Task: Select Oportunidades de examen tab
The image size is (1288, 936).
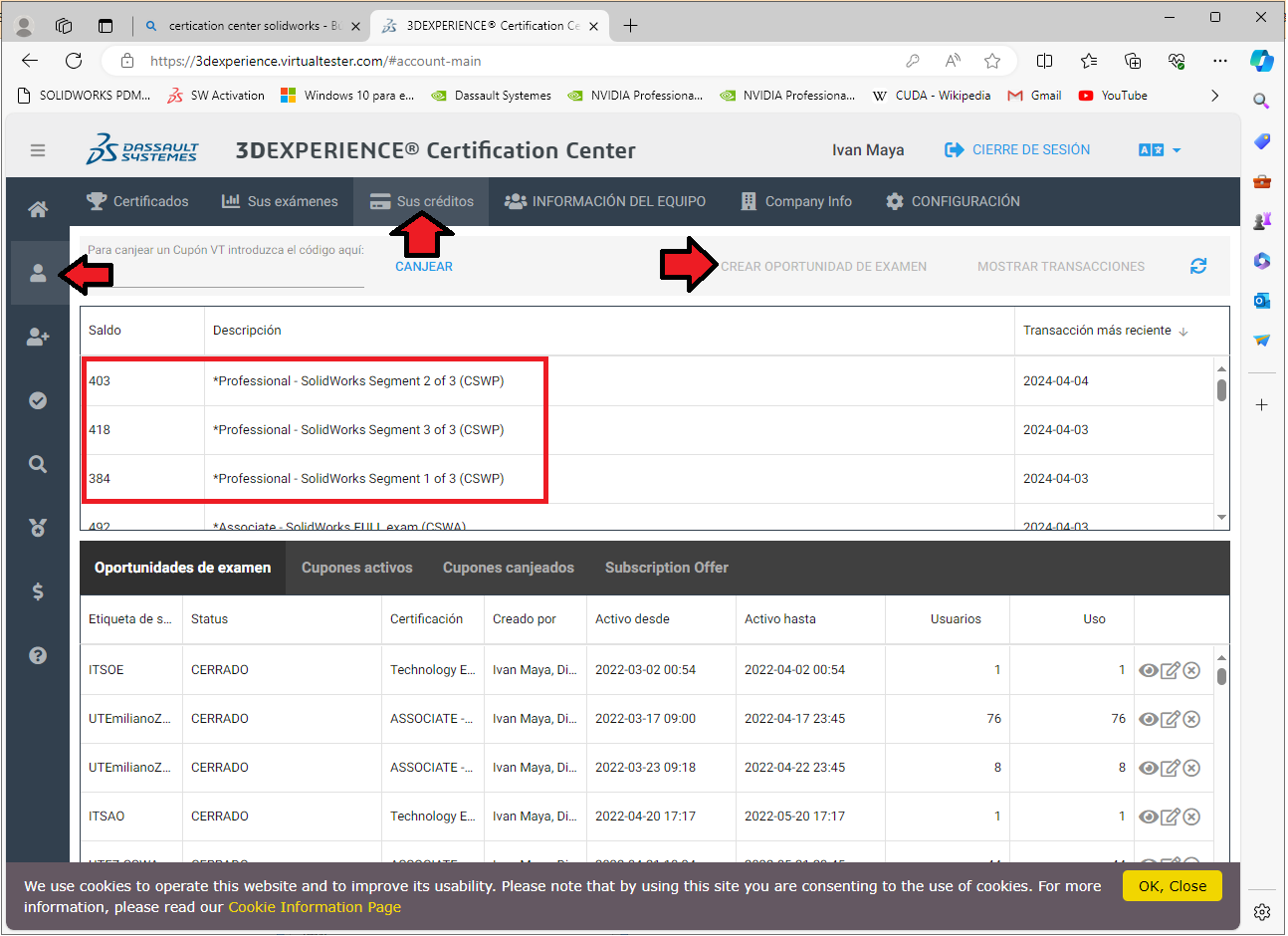Action: tap(183, 568)
